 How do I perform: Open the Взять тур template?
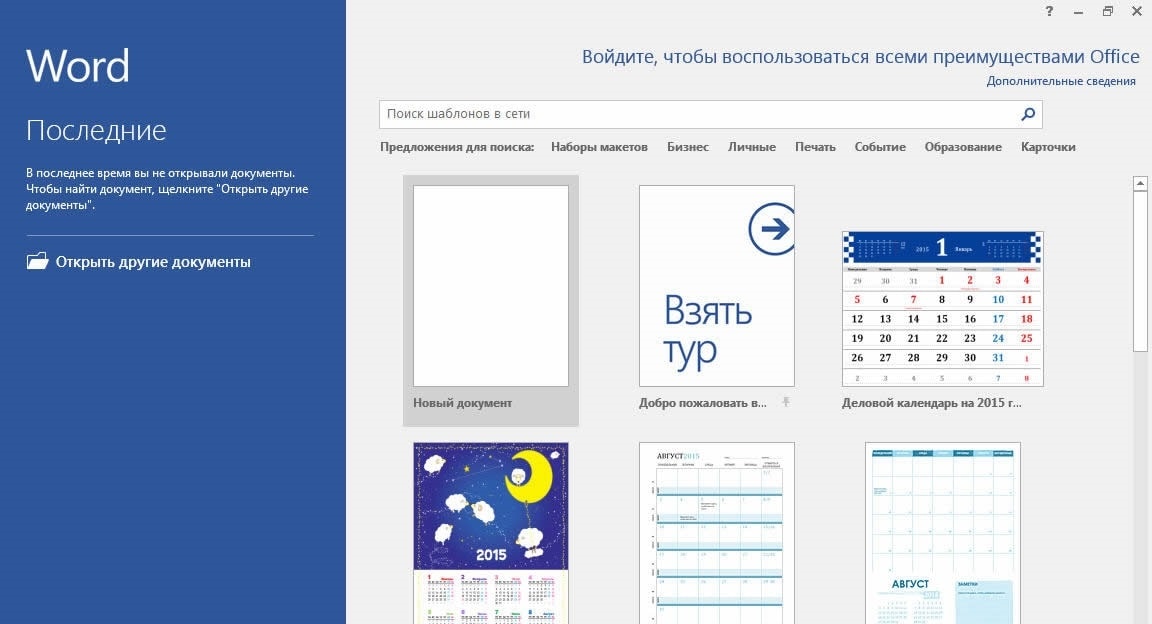[716, 286]
